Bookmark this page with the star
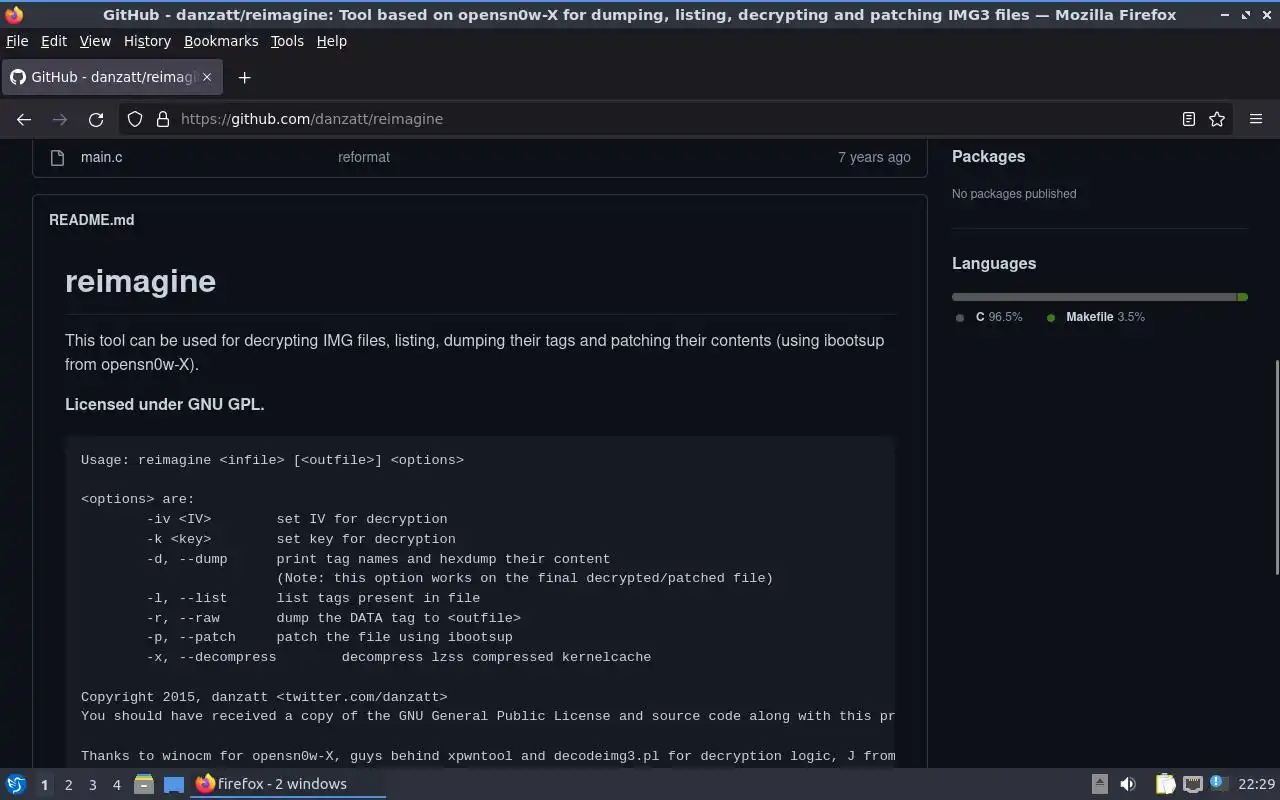Image resolution: width=1280 pixels, height=800 pixels. (x=1217, y=119)
